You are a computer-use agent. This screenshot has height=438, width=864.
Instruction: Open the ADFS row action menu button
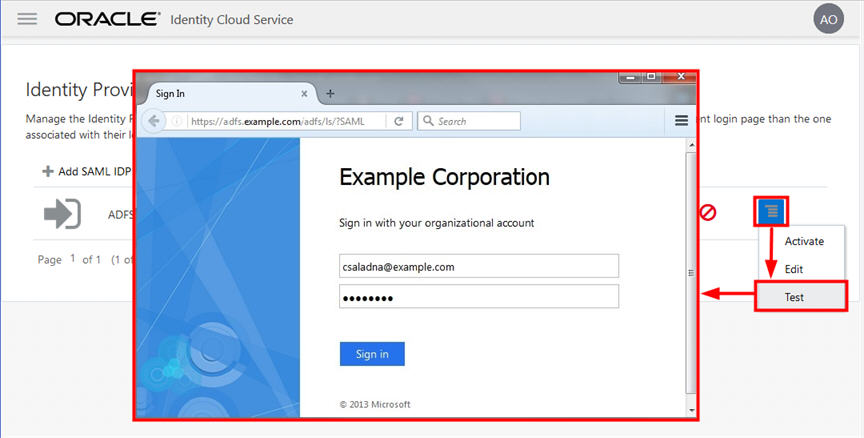[771, 211]
